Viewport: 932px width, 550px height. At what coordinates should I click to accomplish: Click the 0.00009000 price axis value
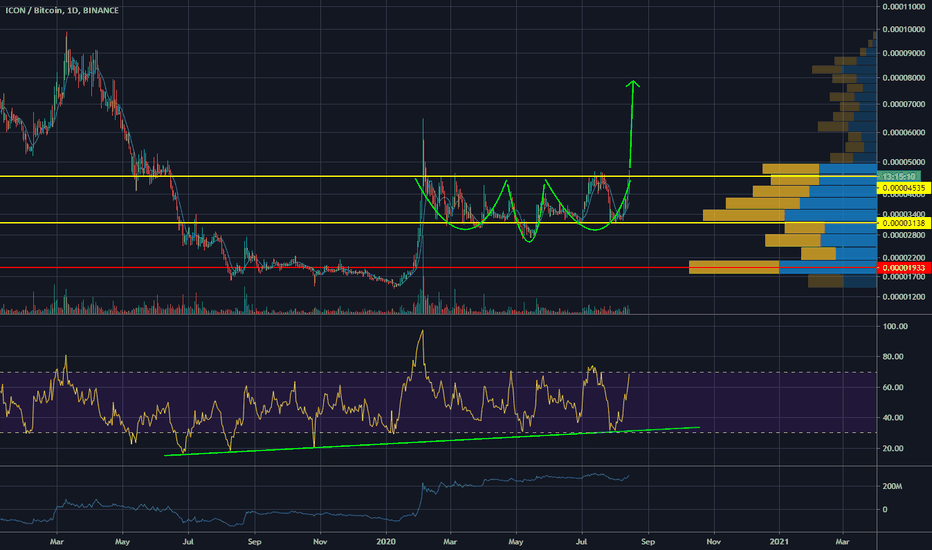click(x=903, y=53)
